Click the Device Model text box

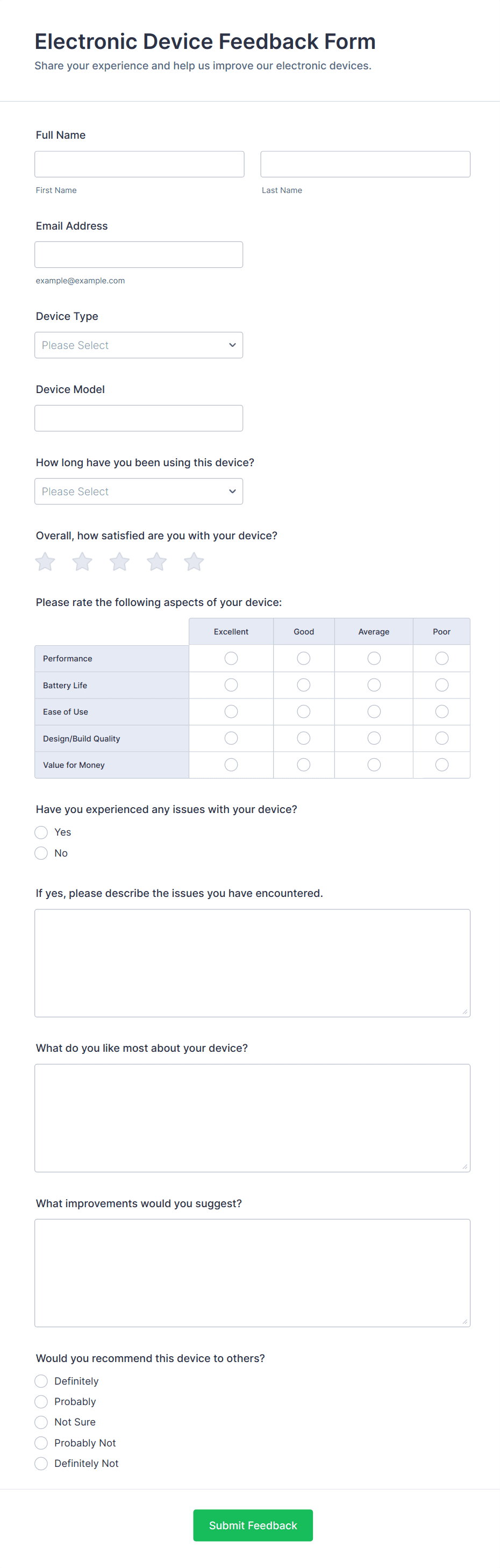click(138, 418)
